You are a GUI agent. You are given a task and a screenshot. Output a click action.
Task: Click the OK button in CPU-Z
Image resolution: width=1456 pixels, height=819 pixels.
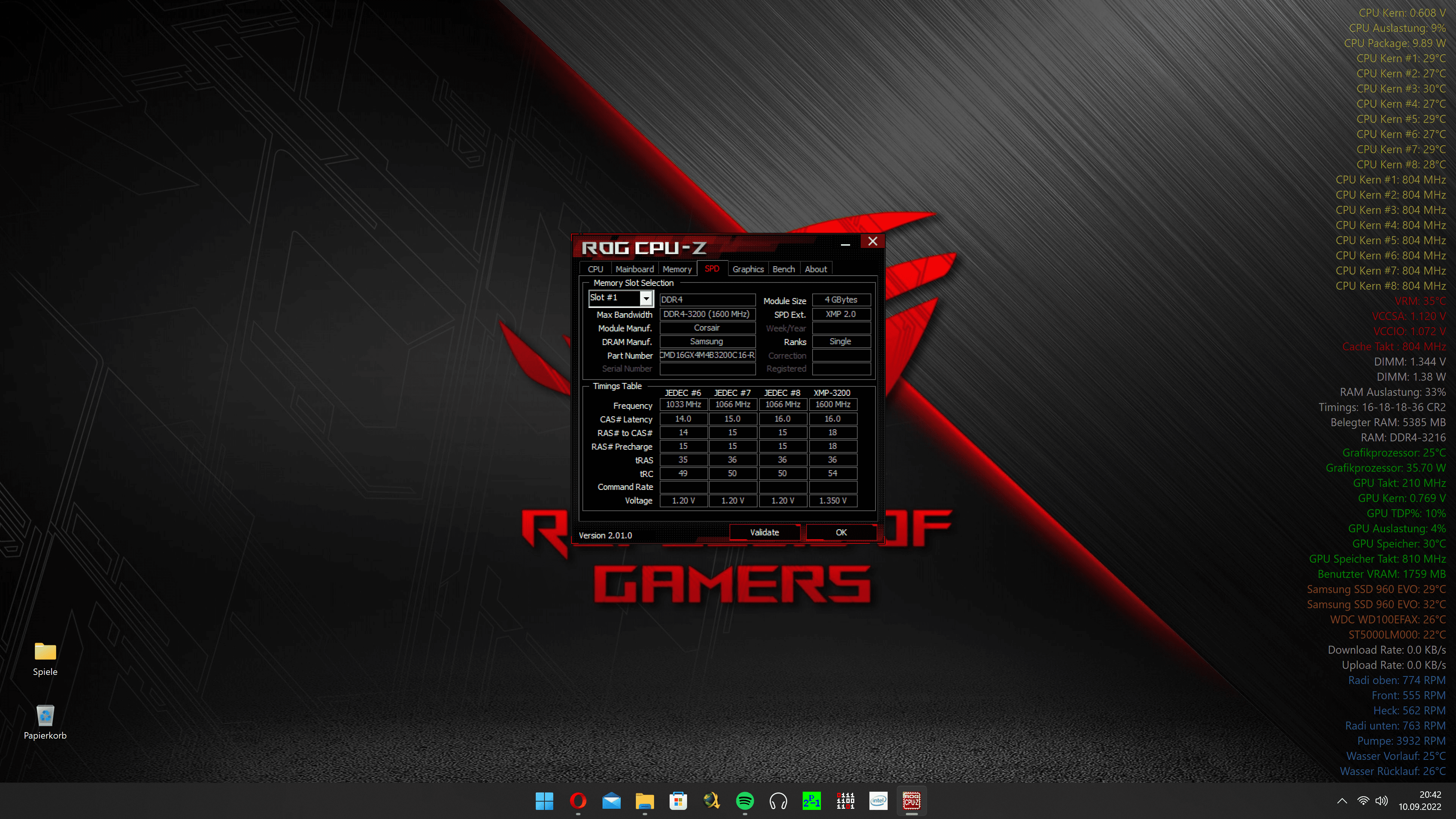[x=841, y=532]
